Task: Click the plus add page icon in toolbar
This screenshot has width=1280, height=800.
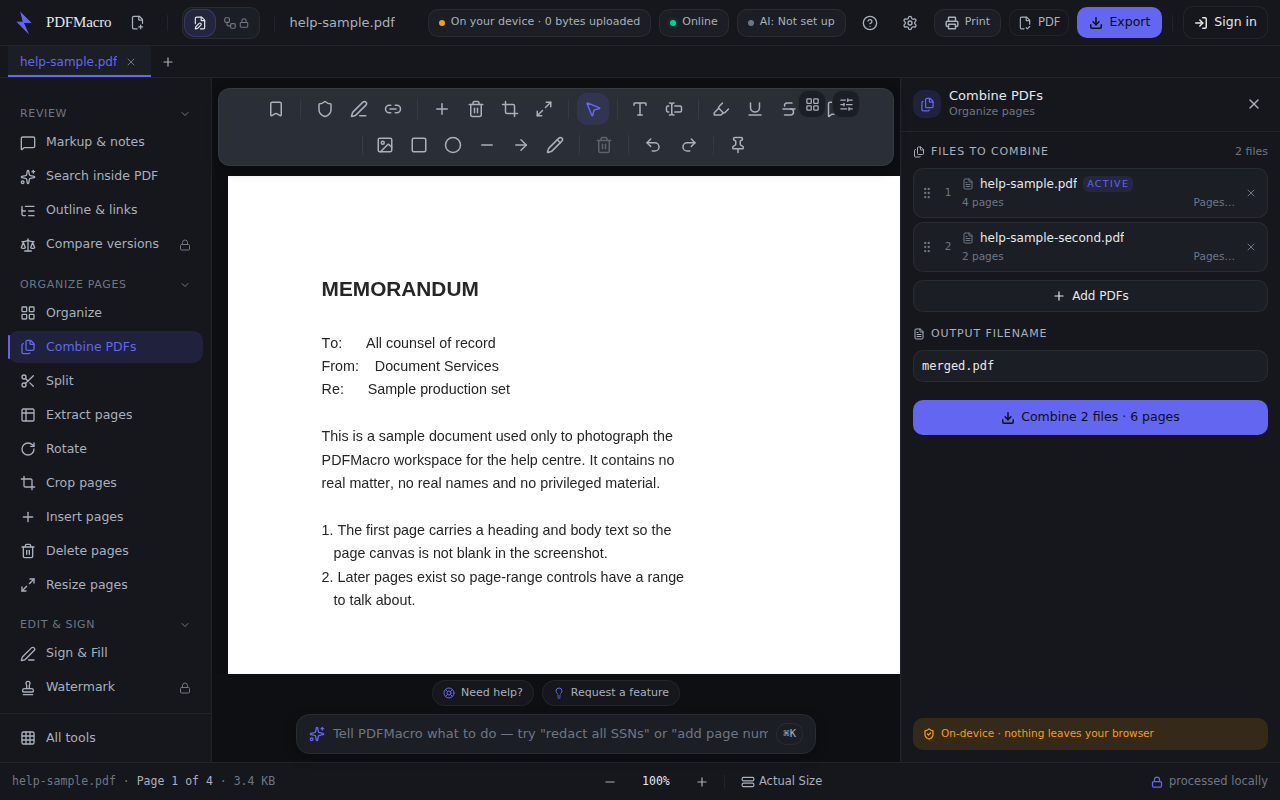Action: coord(442,109)
